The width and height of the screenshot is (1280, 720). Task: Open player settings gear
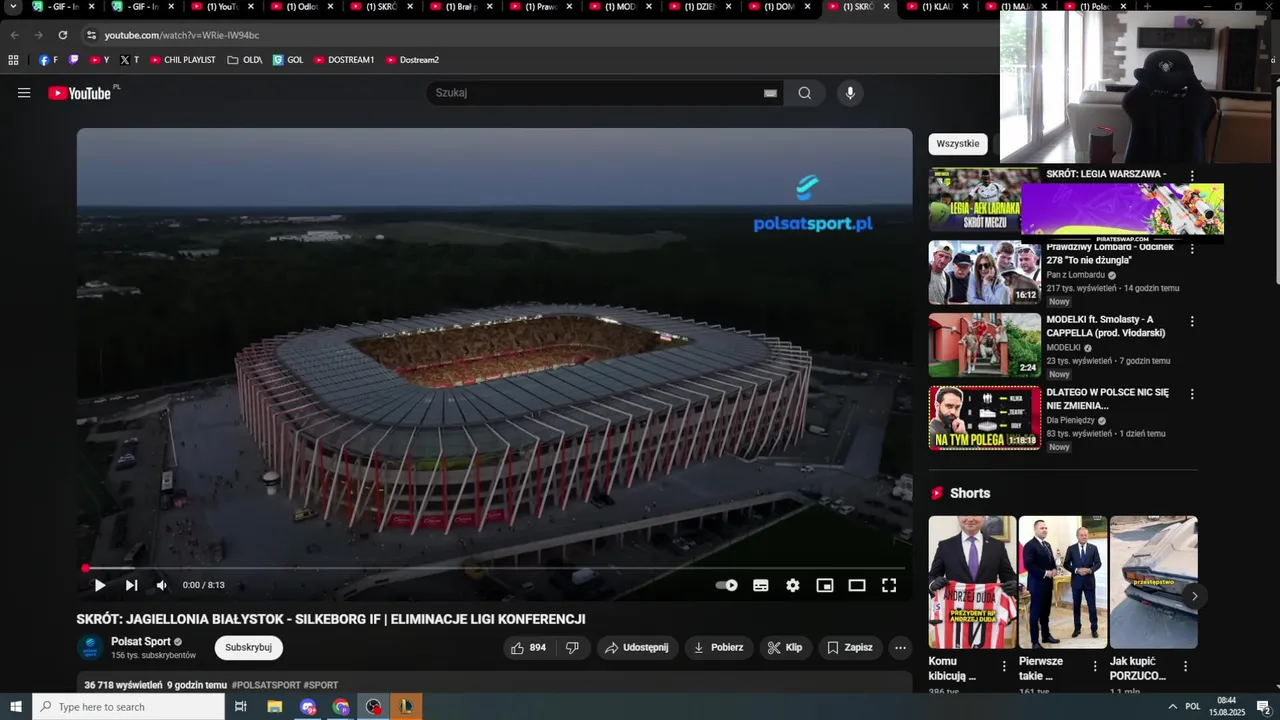(793, 585)
